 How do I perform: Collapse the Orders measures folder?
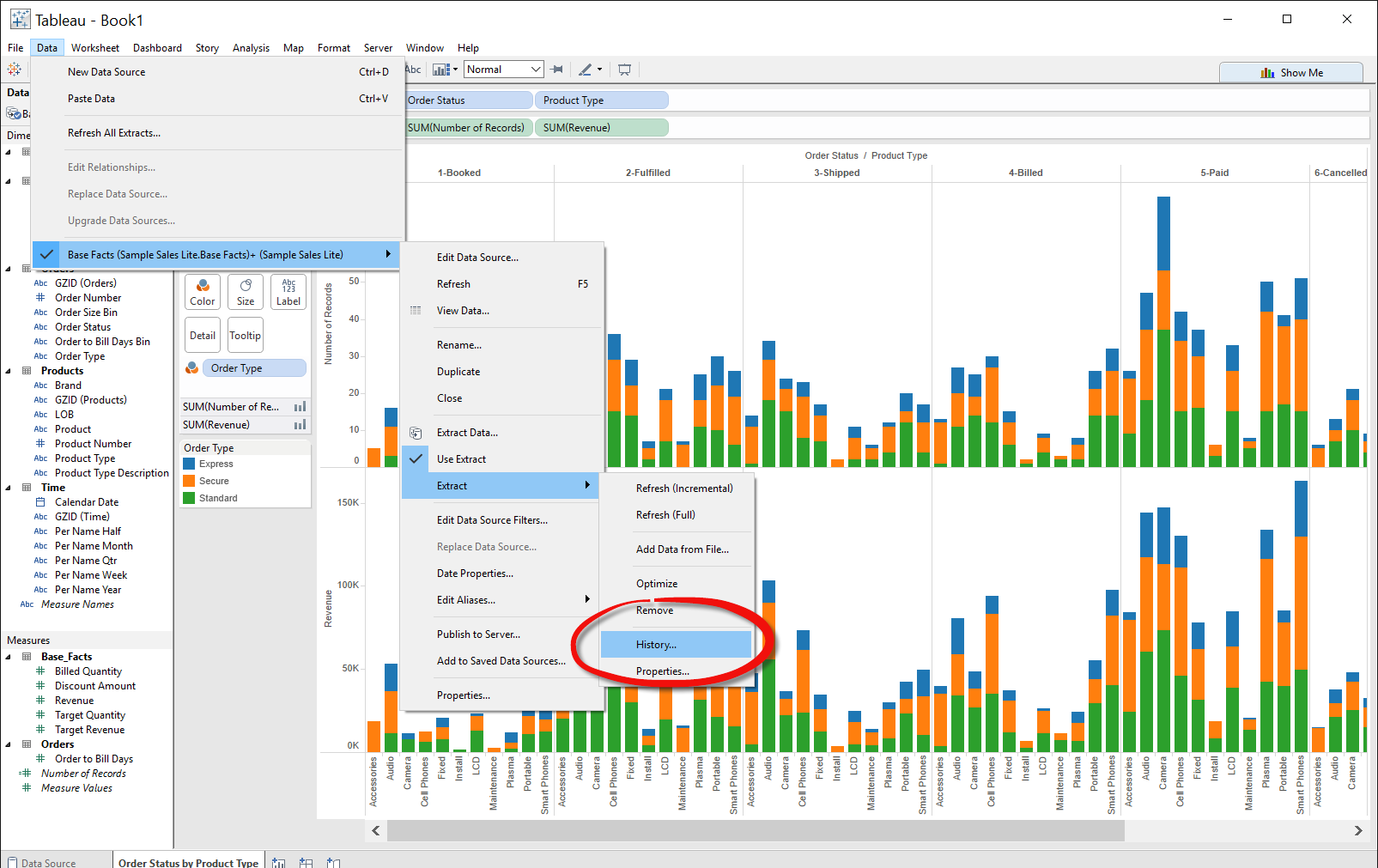click(x=9, y=744)
